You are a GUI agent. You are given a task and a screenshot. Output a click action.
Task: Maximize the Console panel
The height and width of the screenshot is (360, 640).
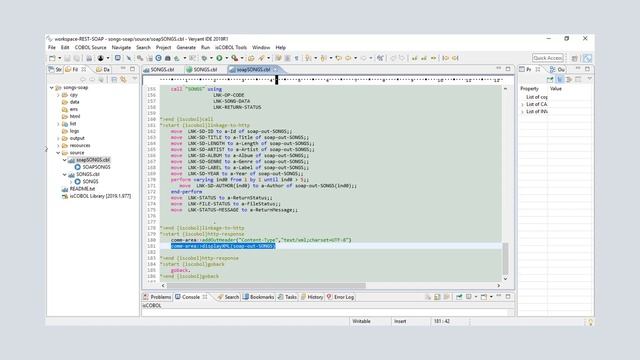[508, 297]
